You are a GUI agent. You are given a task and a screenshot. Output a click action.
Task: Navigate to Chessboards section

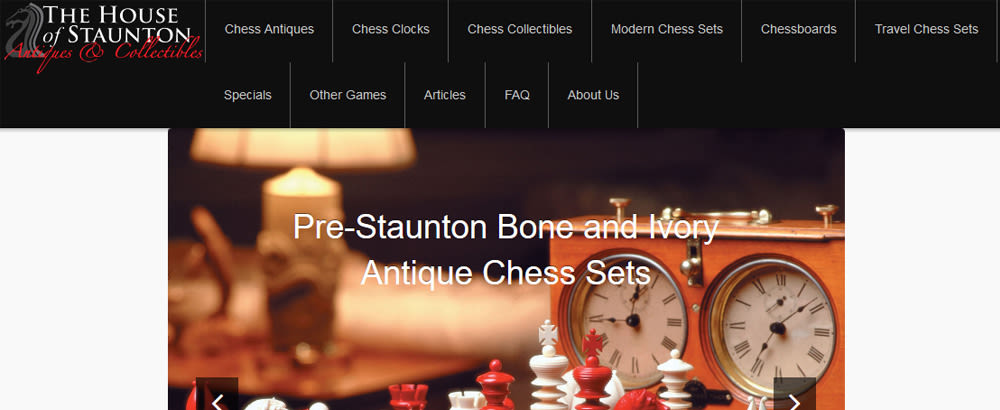click(798, 29)
